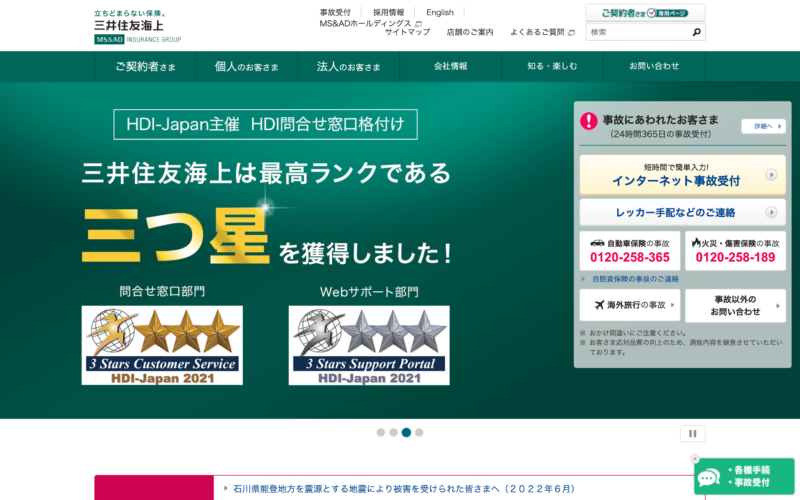The height and width of the screenshot is (500, 800).
Task: Click the HDI問合せ窓口格付け banner heading
Action: (265, 124)
